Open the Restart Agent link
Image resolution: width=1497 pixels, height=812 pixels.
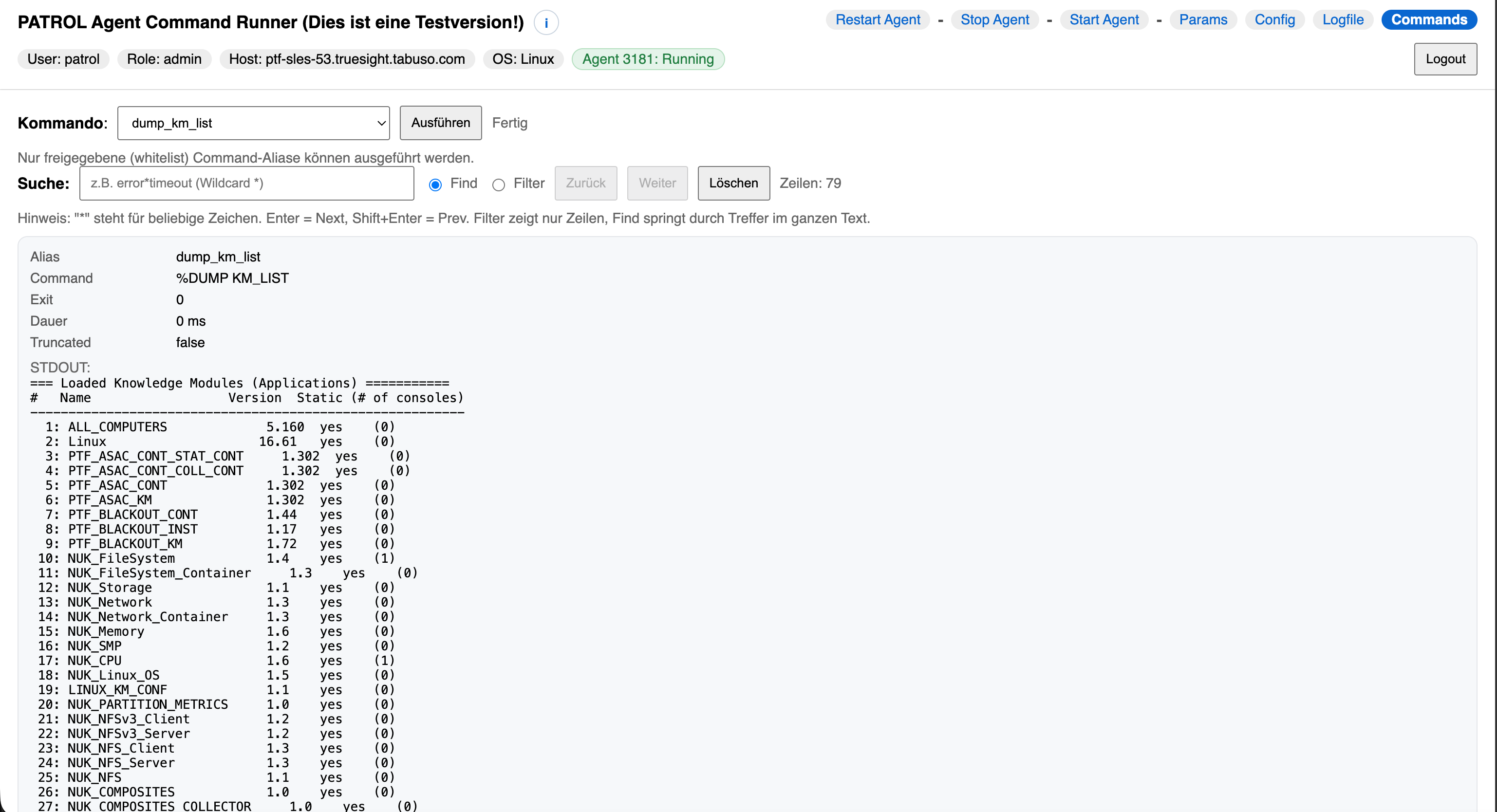(878, 20)
